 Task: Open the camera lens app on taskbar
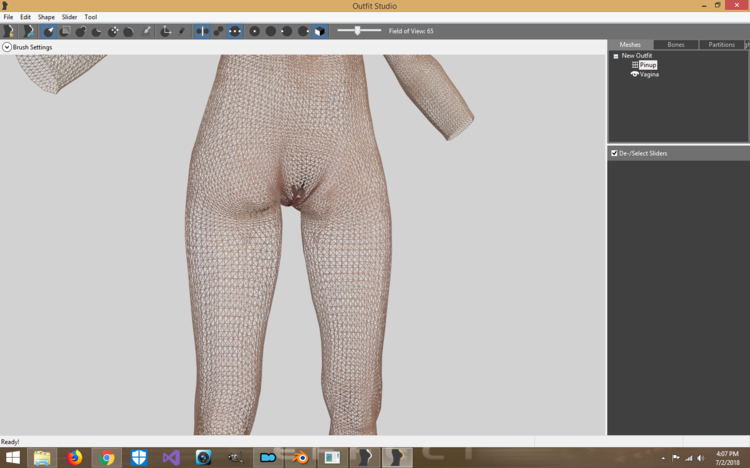[x=203, y=458]
